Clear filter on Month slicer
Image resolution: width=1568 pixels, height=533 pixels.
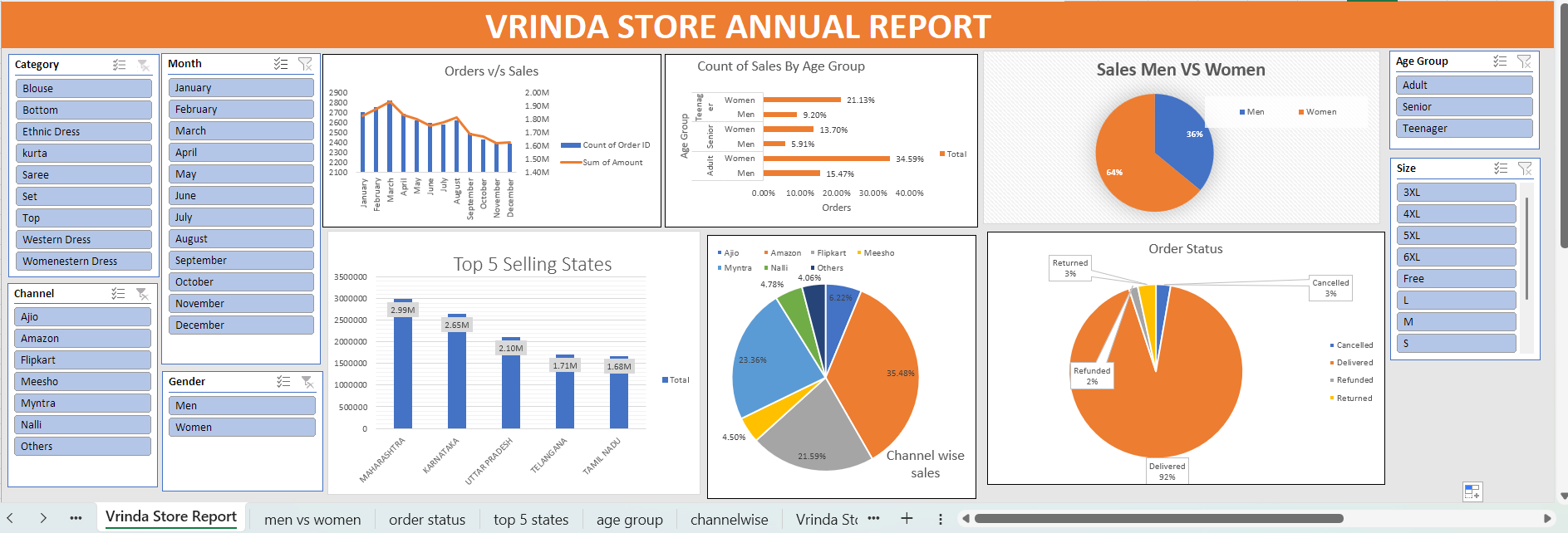tap(305, 64)
